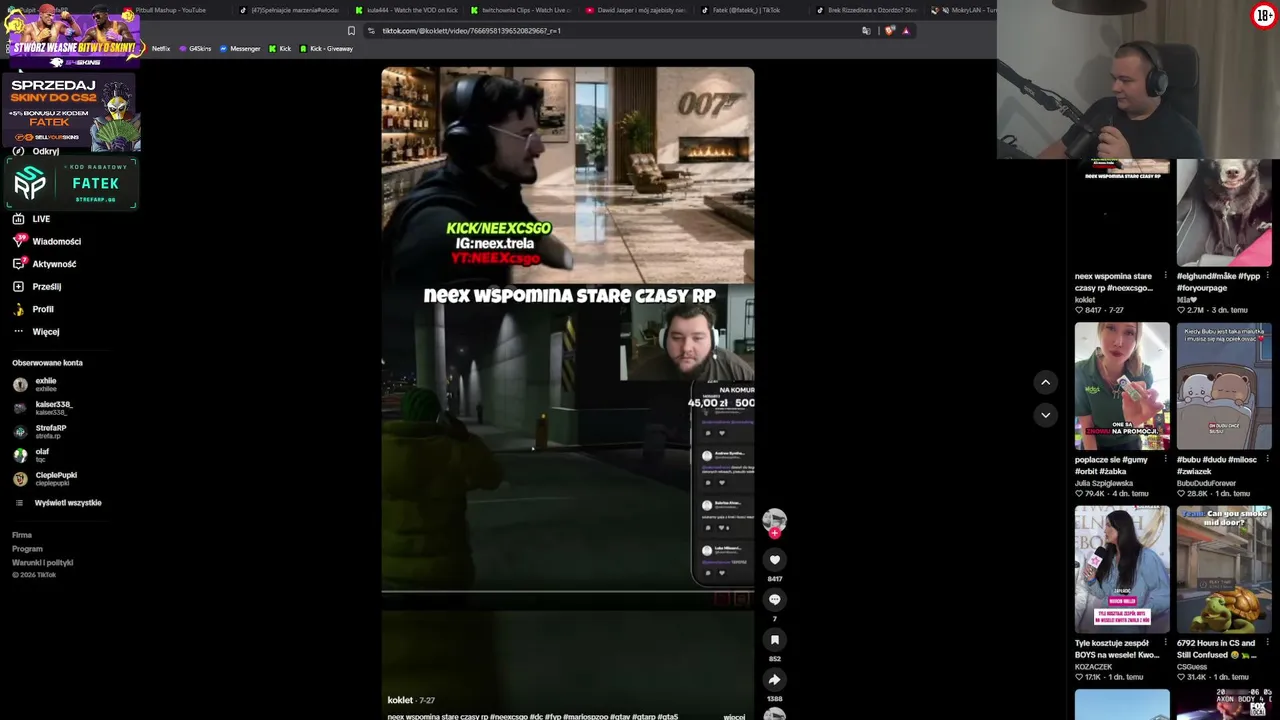This screenshot has height=720, width=1280.
Task: Click creator name 'koklett' under video
Action: click(x=400, y=700)
